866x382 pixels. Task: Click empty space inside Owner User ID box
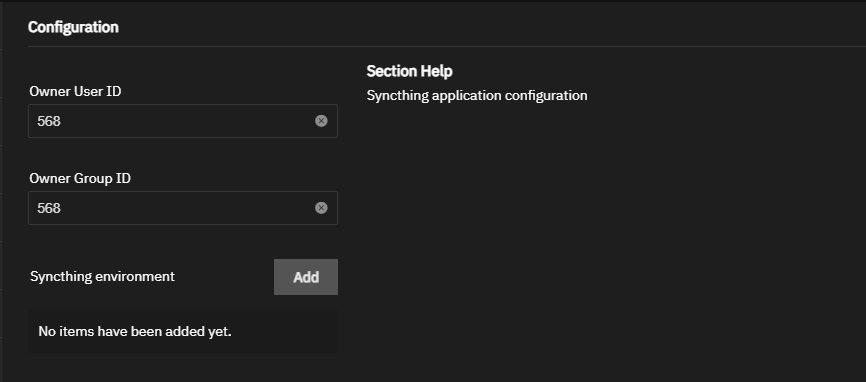tap(188, 121)
